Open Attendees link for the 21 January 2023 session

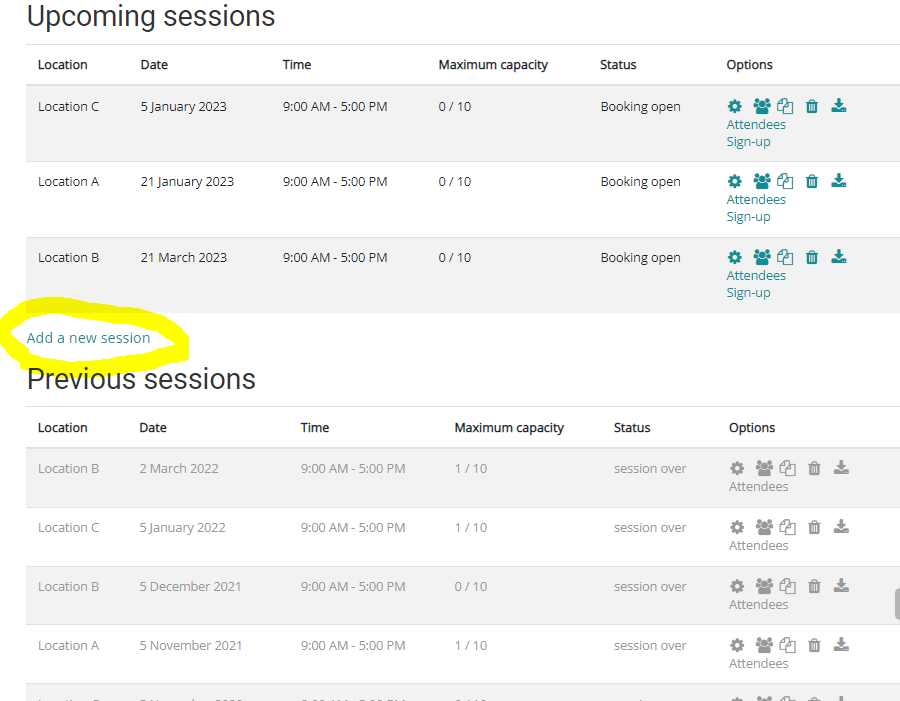pyautogui.click(x=756, y=200)
